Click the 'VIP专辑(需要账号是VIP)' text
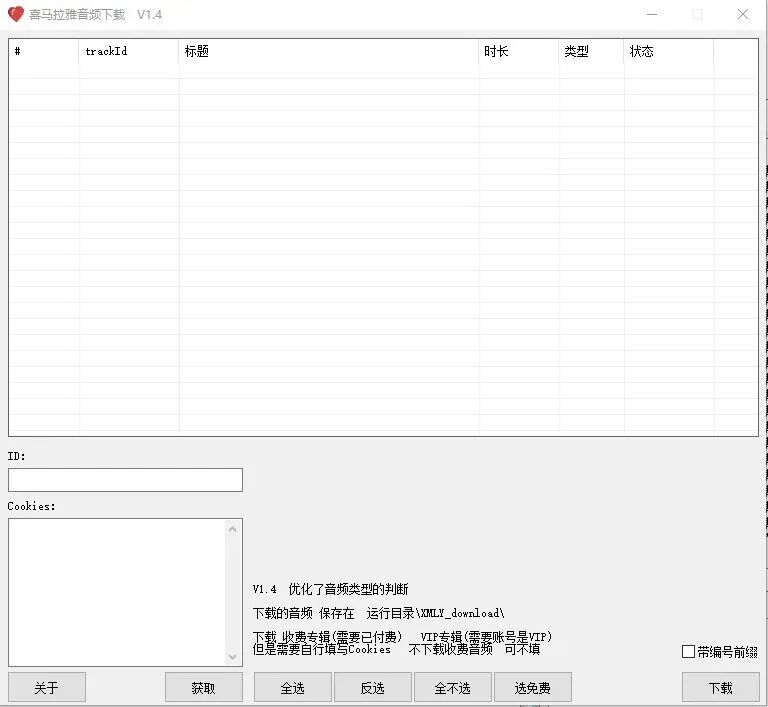Viewport: 768px width, 707px height. coord(486,636)
